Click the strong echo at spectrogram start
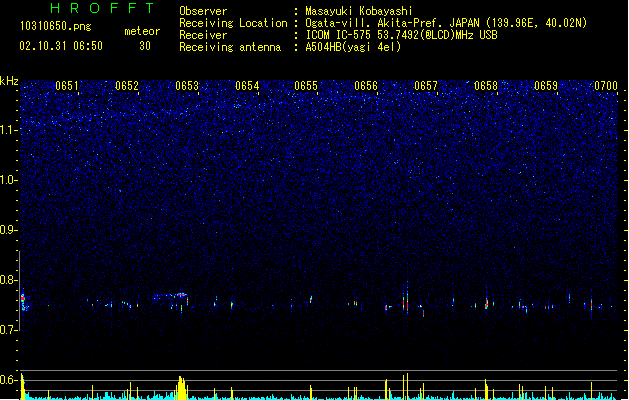The height and width of the screenshot is (400, 629). (x=24, y=301)
